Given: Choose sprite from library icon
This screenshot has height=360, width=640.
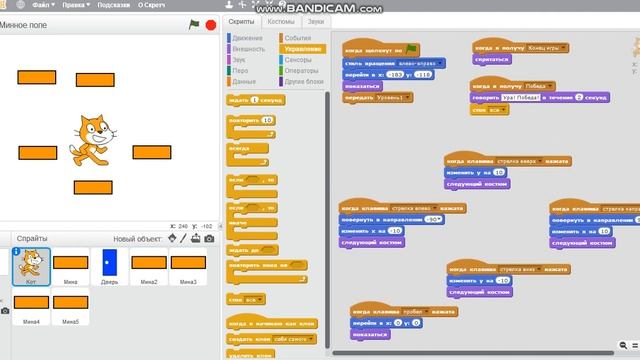Looking at the screenshot, I should coord(172,238).
